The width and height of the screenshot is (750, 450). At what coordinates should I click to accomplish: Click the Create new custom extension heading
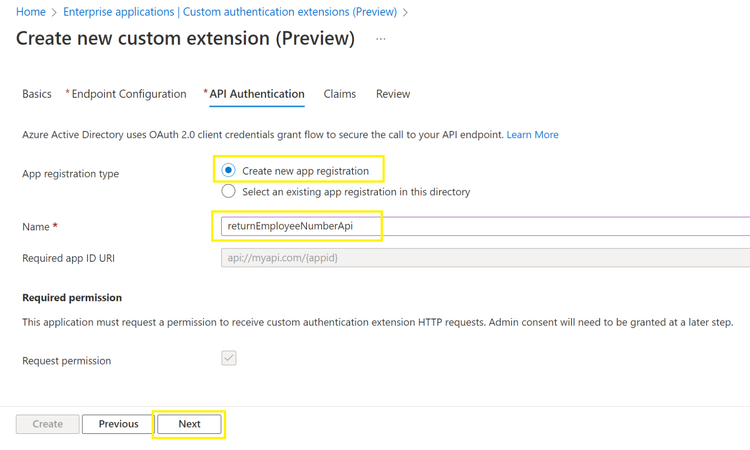coord(186,39)
